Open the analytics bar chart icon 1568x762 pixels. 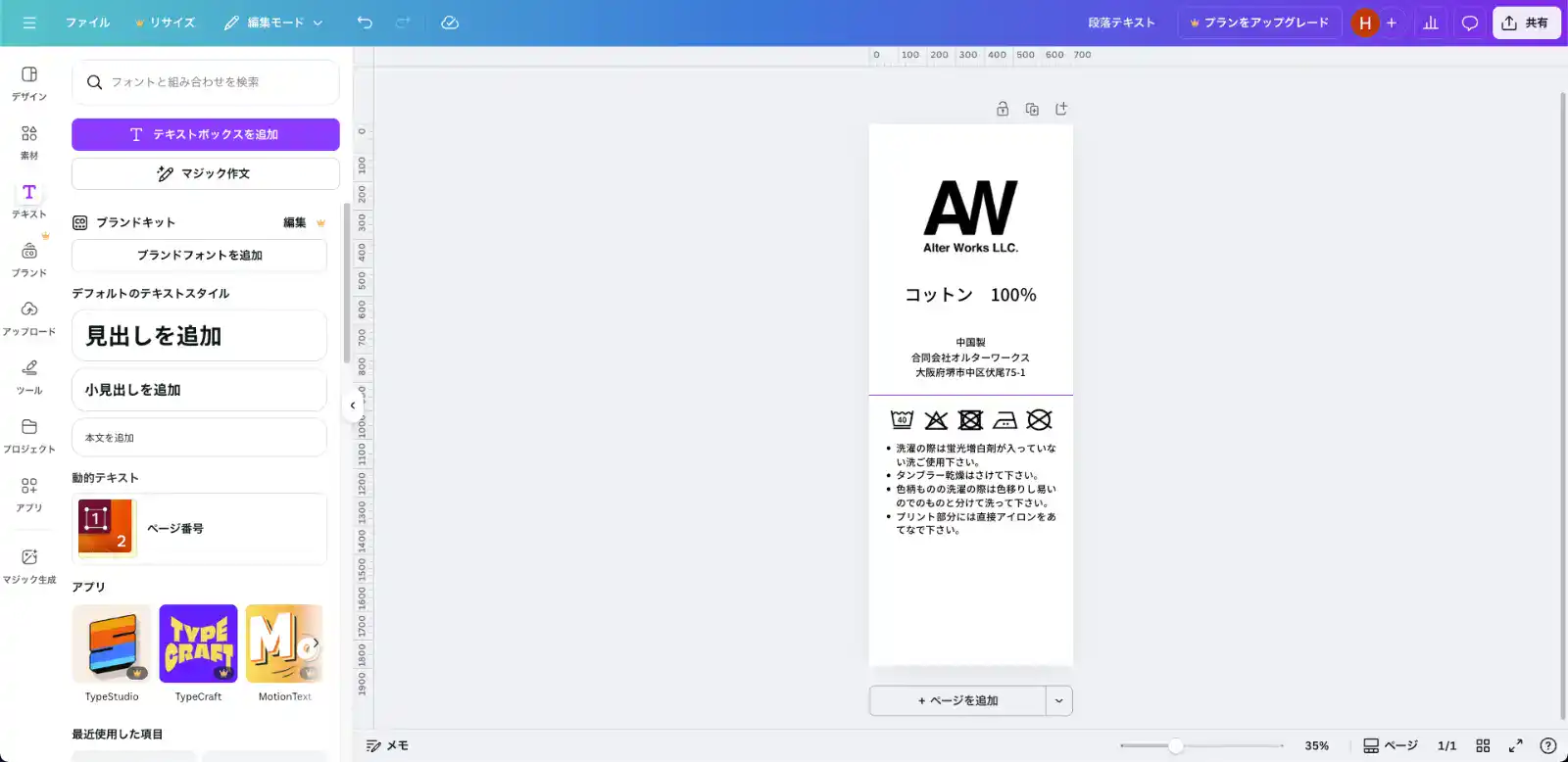1431,23
